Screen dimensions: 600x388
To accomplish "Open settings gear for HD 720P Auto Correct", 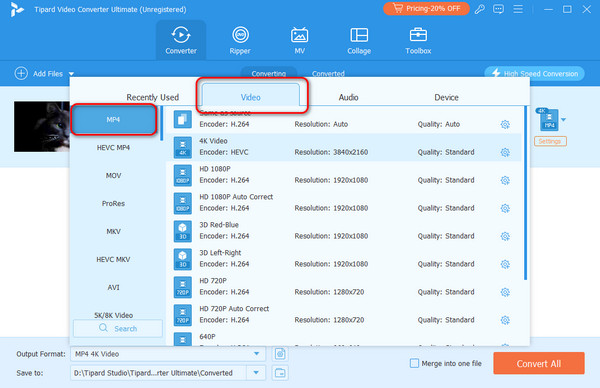I will pyautogui.click(x=505, y=320).
